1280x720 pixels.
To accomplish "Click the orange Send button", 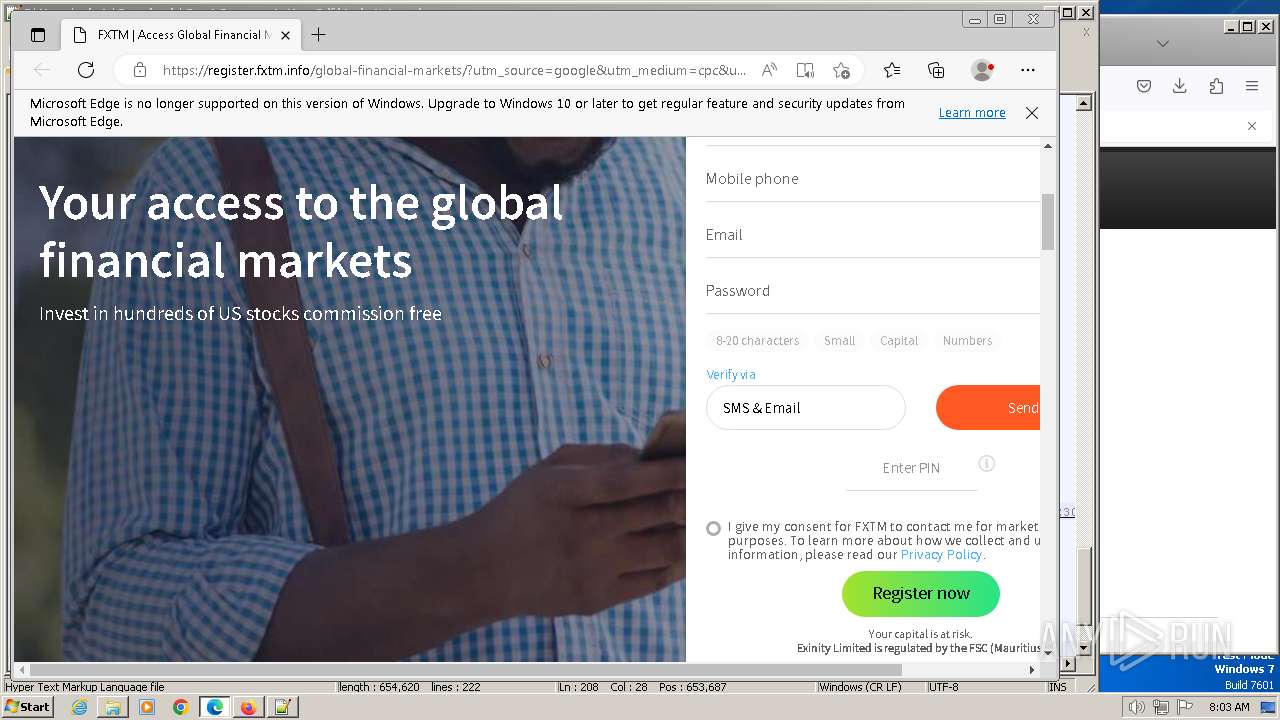I will point(988,408).
